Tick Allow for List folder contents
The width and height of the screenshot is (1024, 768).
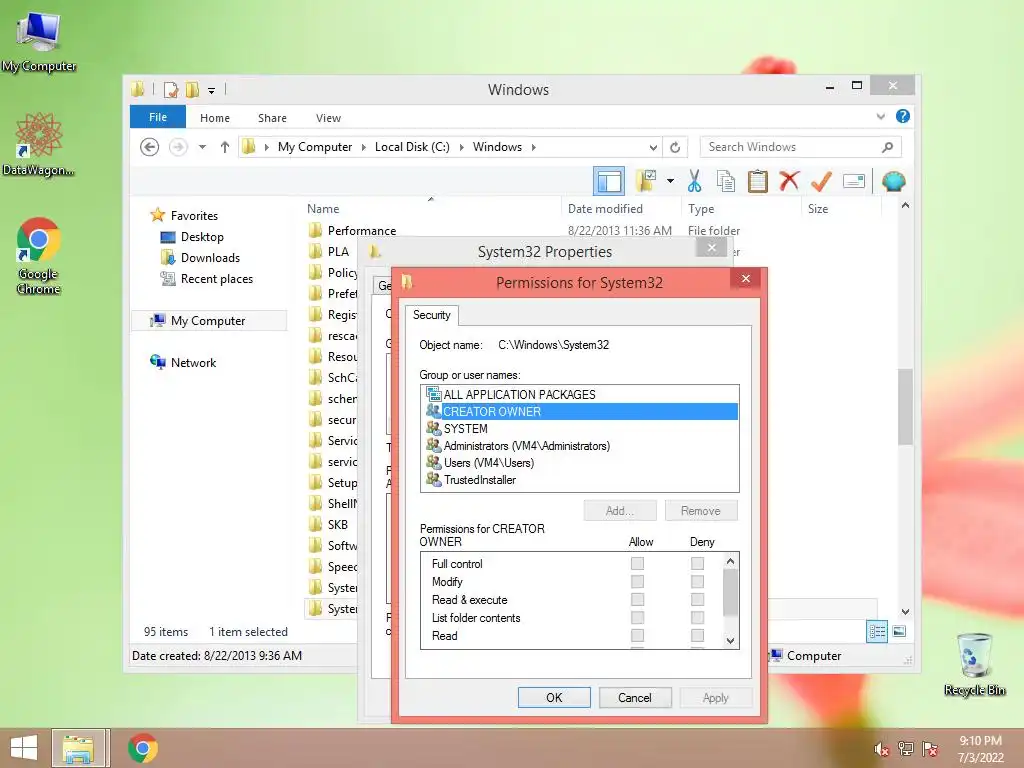click(x=637, y=617)
